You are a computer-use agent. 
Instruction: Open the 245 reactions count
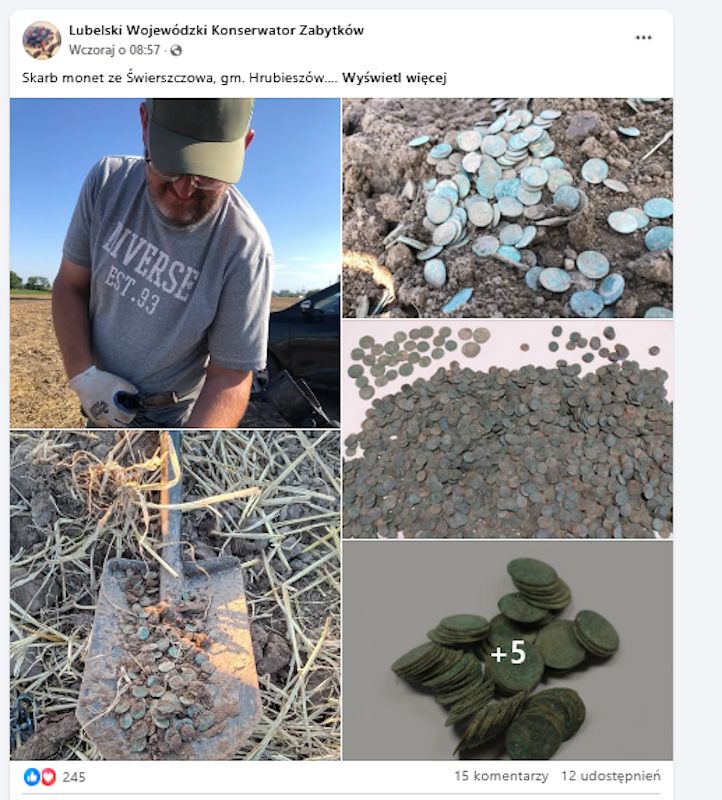(x=74, y=777)
